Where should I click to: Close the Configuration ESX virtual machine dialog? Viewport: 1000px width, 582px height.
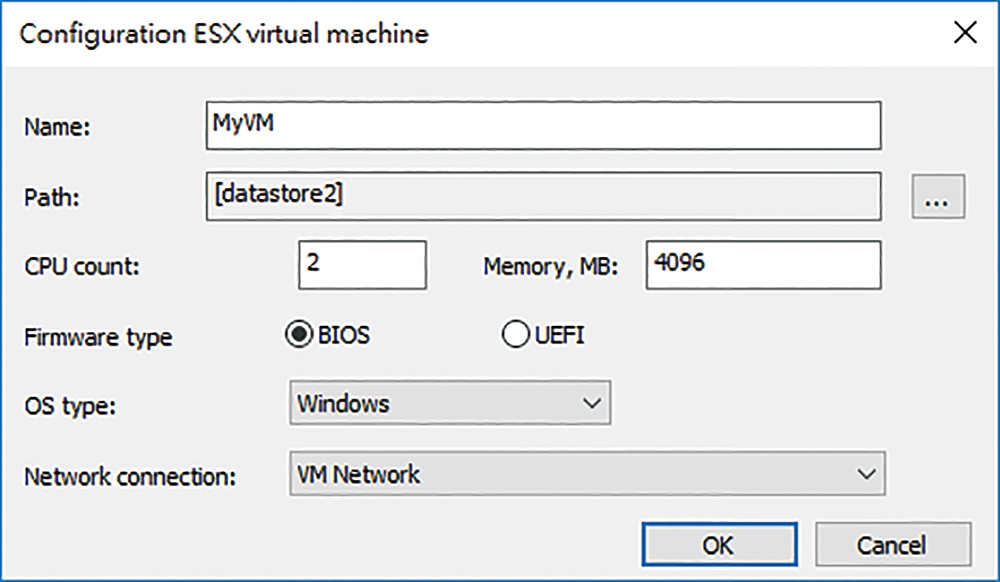pyautogui.click(x=965, y=32)
